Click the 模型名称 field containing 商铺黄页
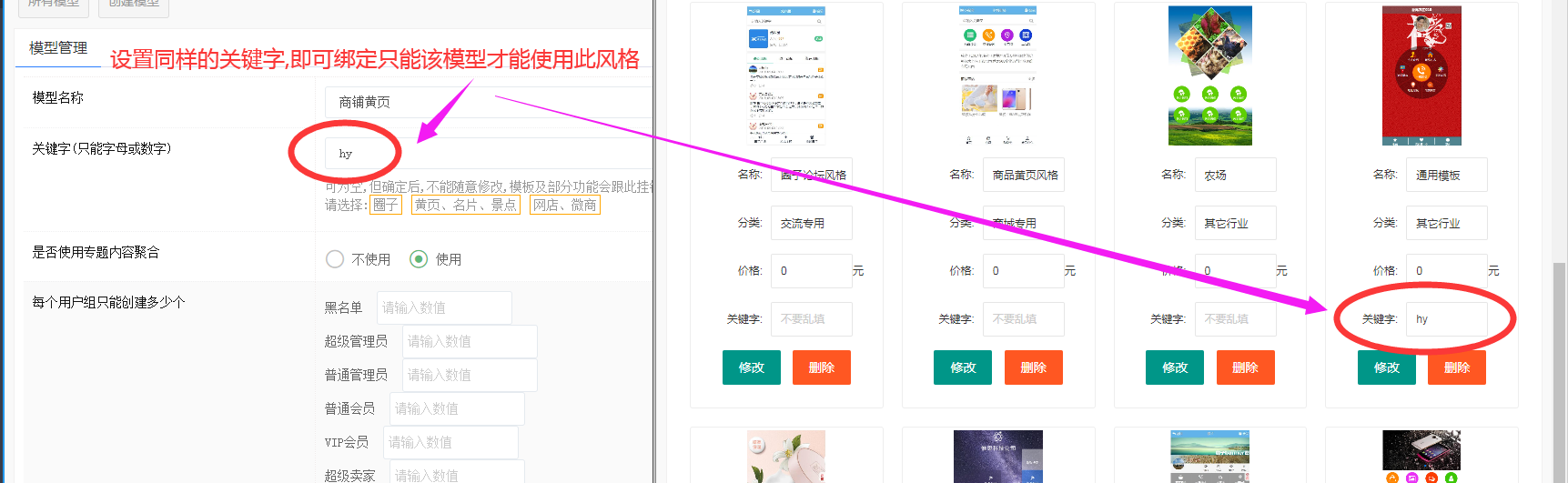 (488, 102)
